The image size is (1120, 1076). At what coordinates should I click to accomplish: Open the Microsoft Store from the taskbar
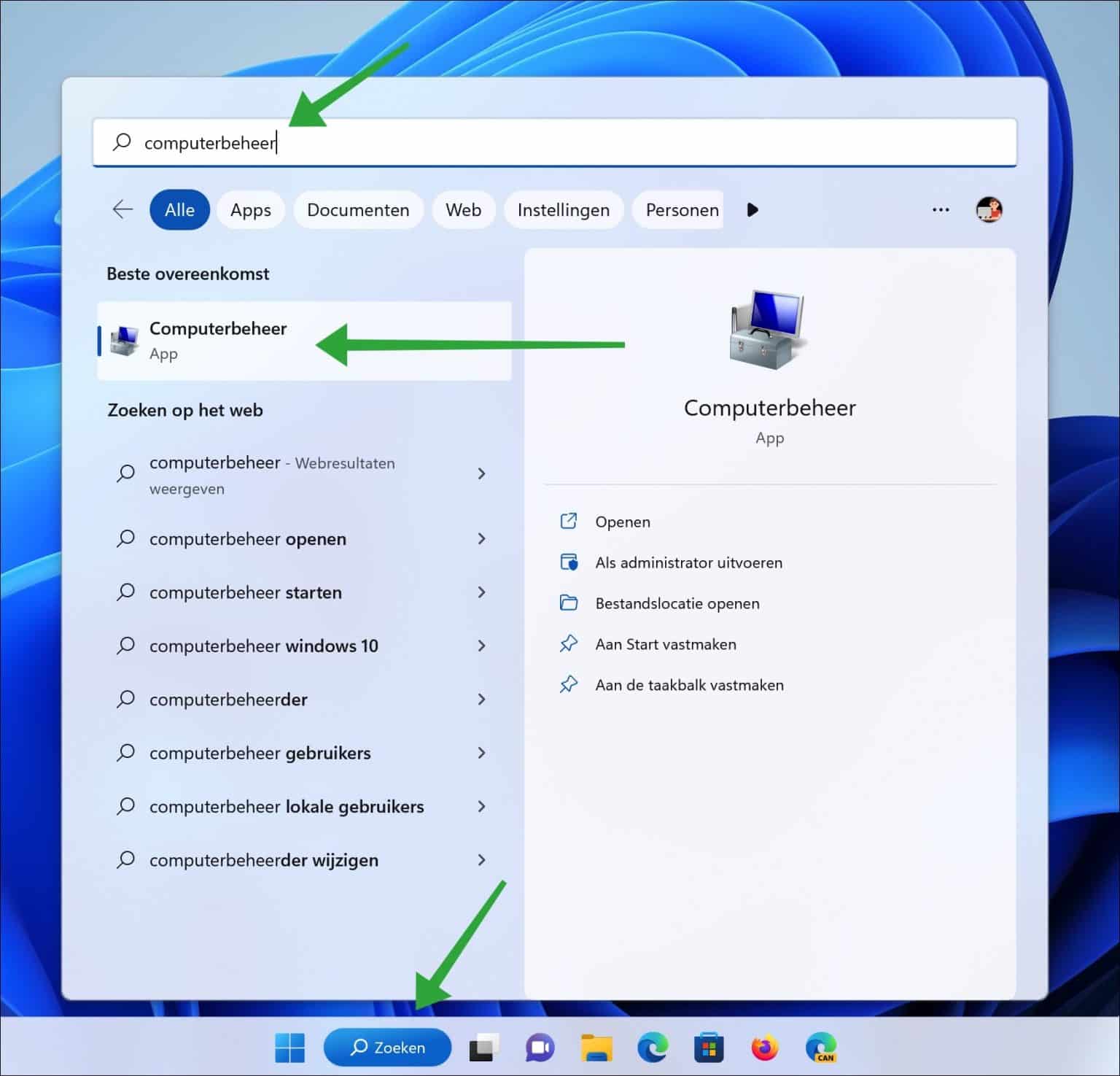point(708,1047)
